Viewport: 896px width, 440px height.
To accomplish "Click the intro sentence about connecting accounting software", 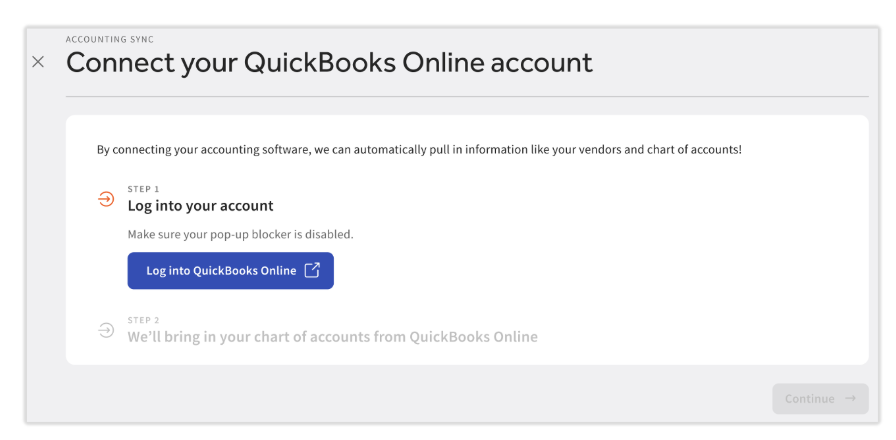I will click(419, 150).
